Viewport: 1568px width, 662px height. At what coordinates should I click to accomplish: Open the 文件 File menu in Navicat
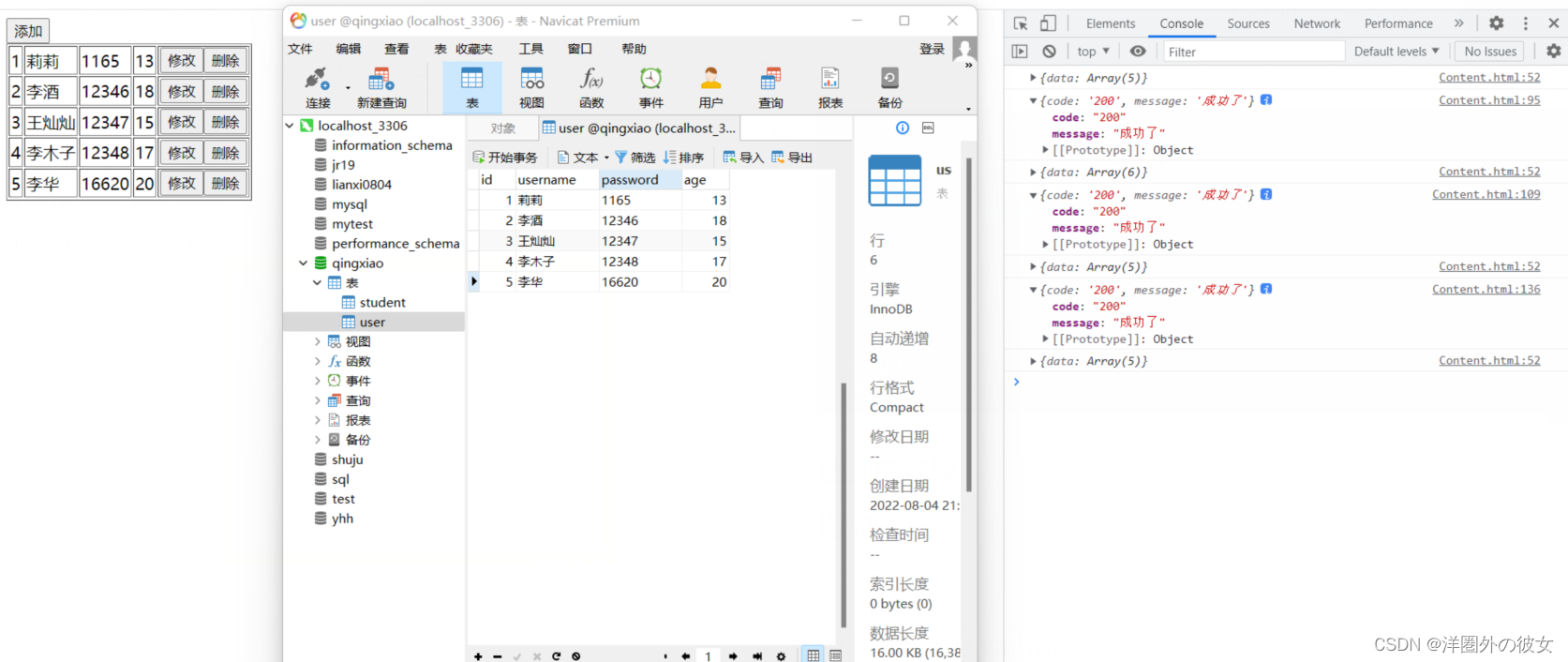click(x=300, y=49)
